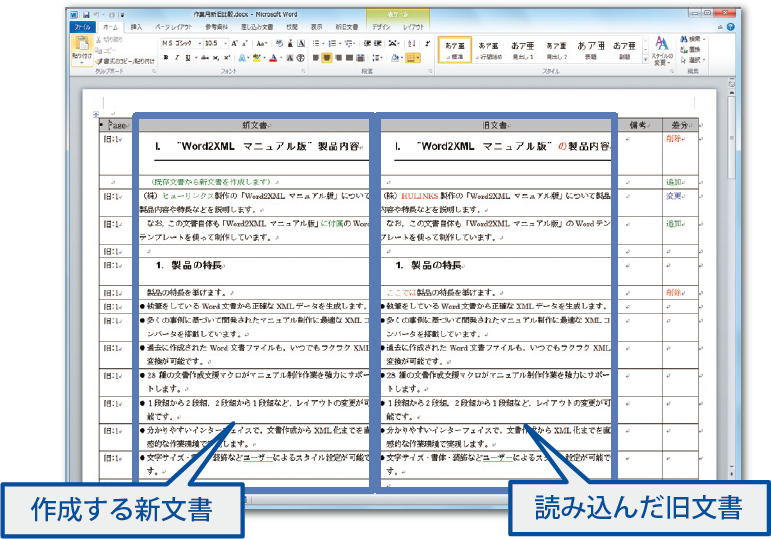This screenshot has height=539, width=771.
Task: Select the center alignment icon
Action: pos(326,58)
